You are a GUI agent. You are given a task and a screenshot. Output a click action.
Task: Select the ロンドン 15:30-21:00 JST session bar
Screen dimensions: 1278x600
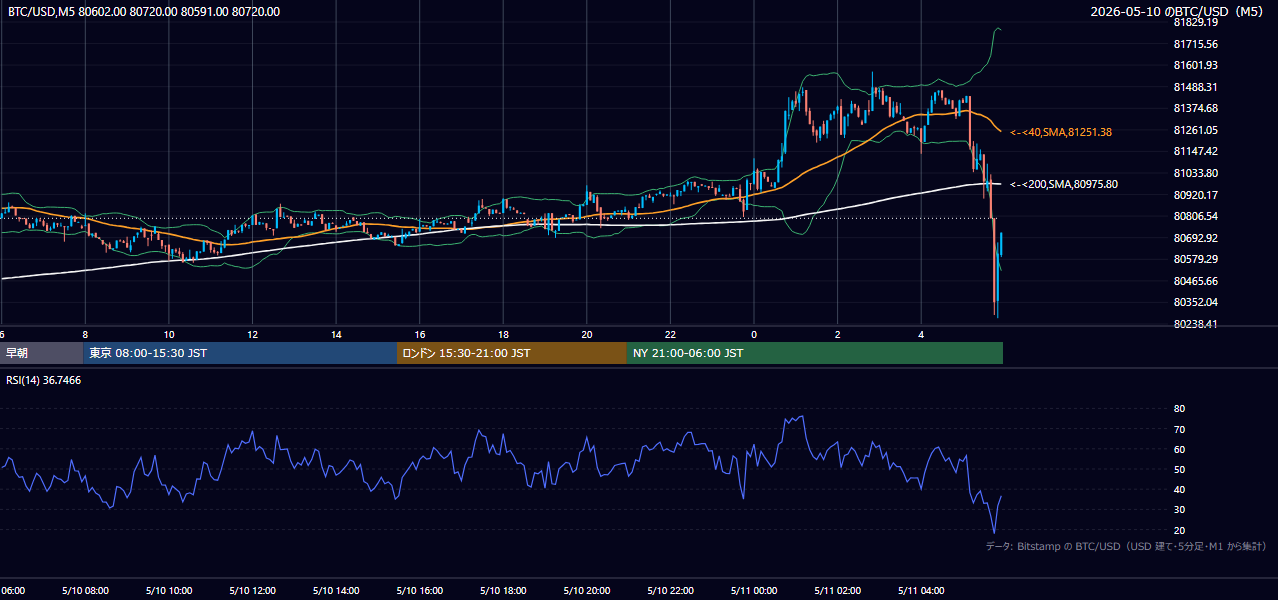click(512, 353)
